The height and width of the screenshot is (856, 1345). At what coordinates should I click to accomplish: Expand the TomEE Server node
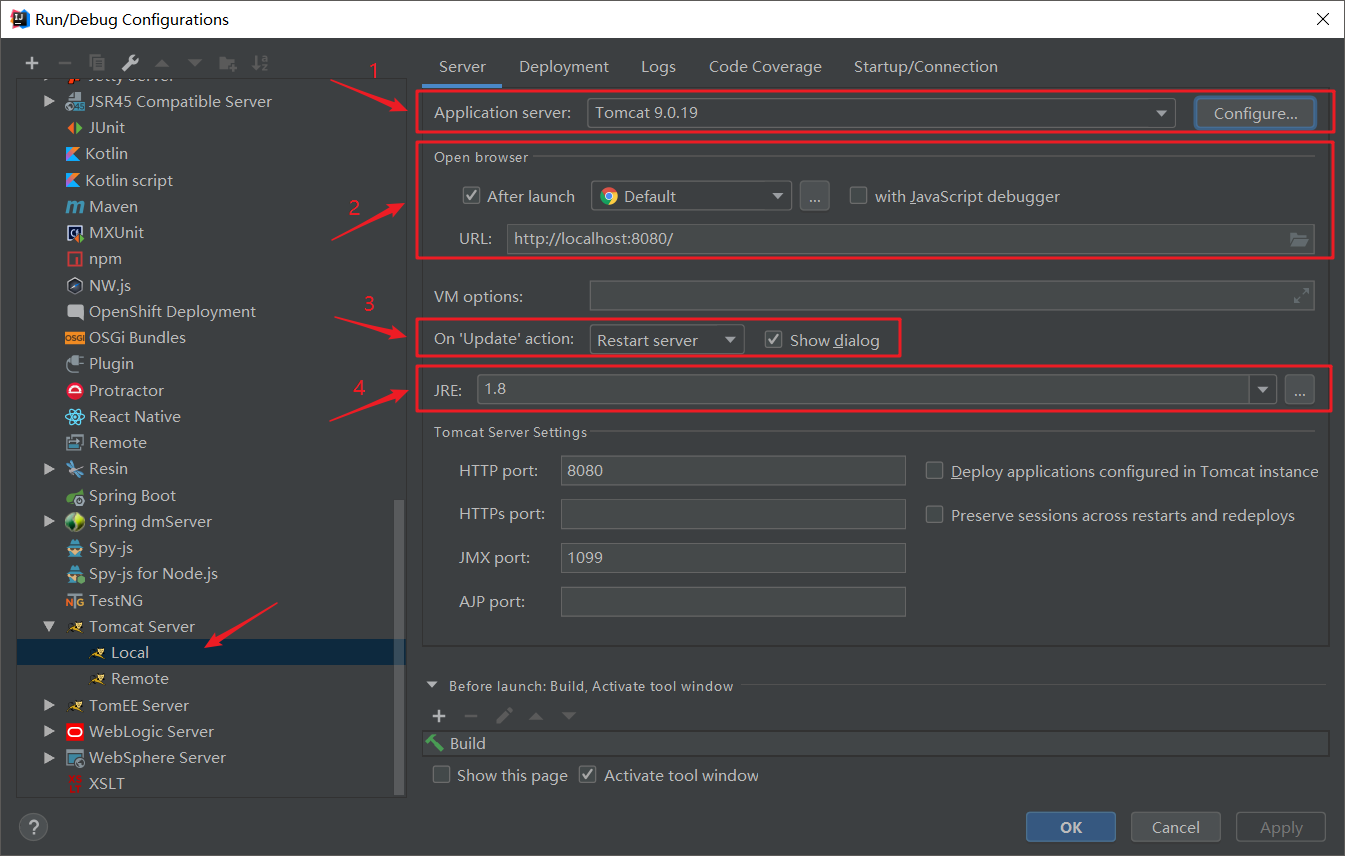tap(49, 706)
